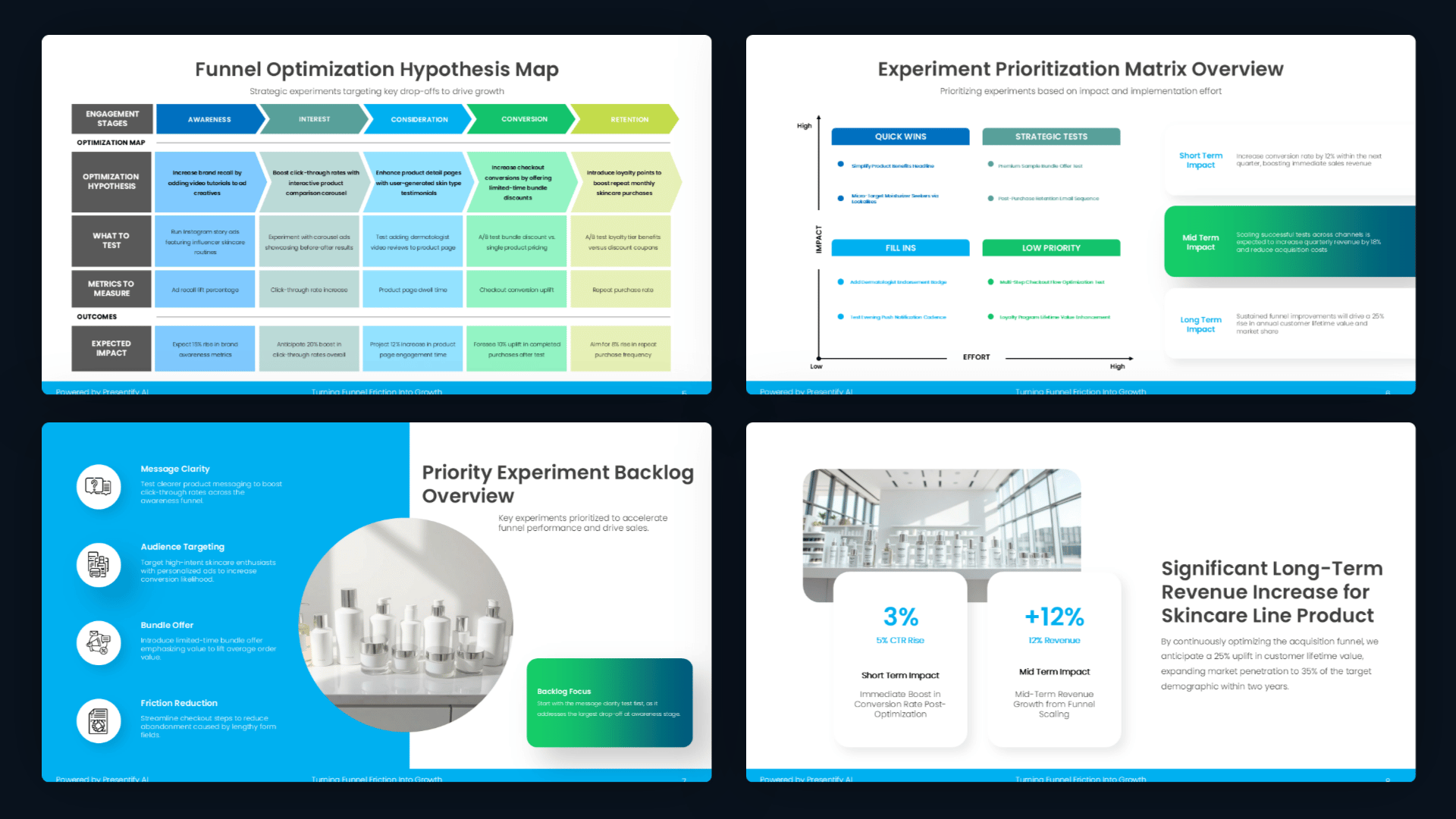Click the Checkout conversion uplift cell
This screenshot has height=819, width=1456.
point(516,290)
